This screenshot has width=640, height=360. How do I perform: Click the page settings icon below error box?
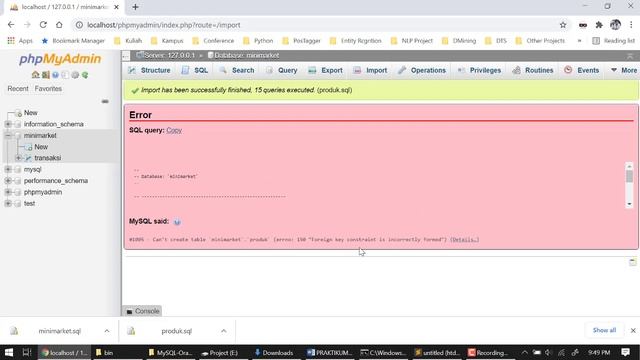click(x=632, y=262)
